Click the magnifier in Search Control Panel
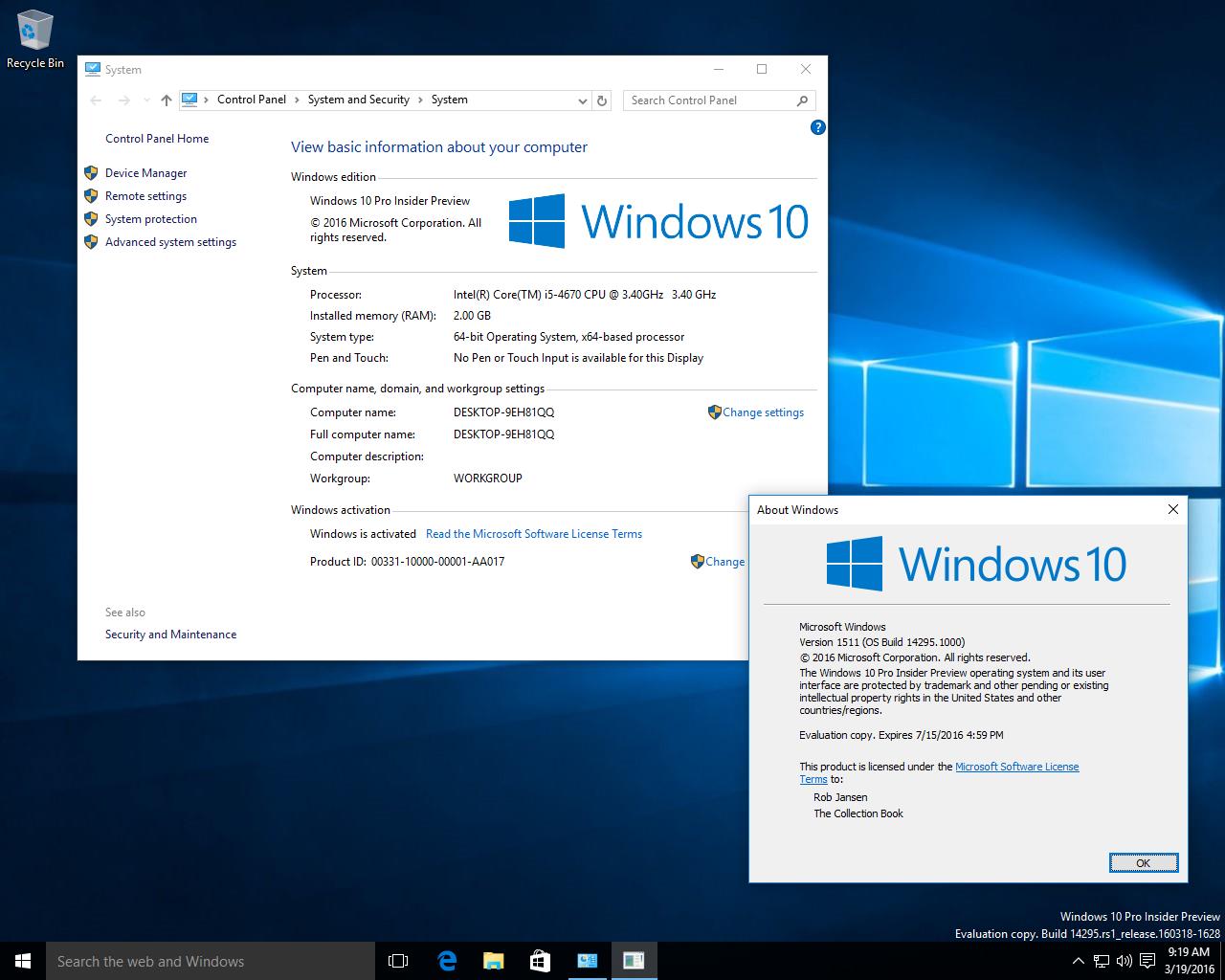The image size is (1225, 980). pos(802,100)
